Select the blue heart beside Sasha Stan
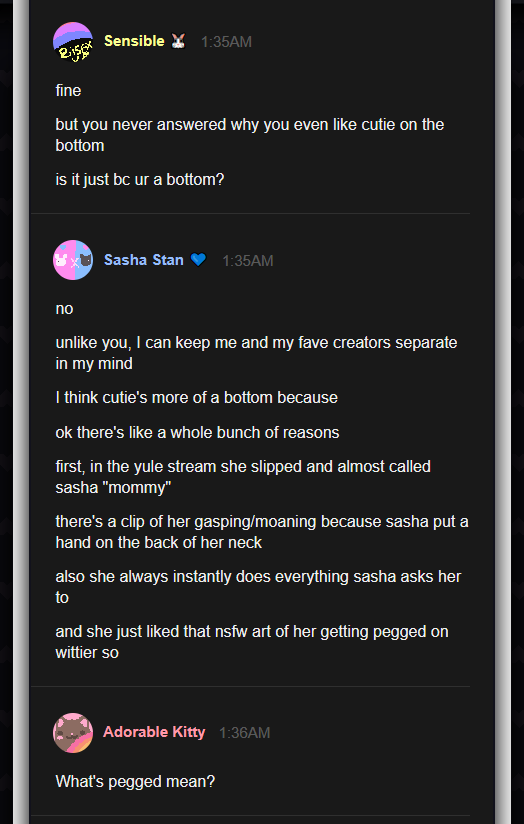Image resolution: width=524 pixels, height=824 pixels. pos(198,260)
